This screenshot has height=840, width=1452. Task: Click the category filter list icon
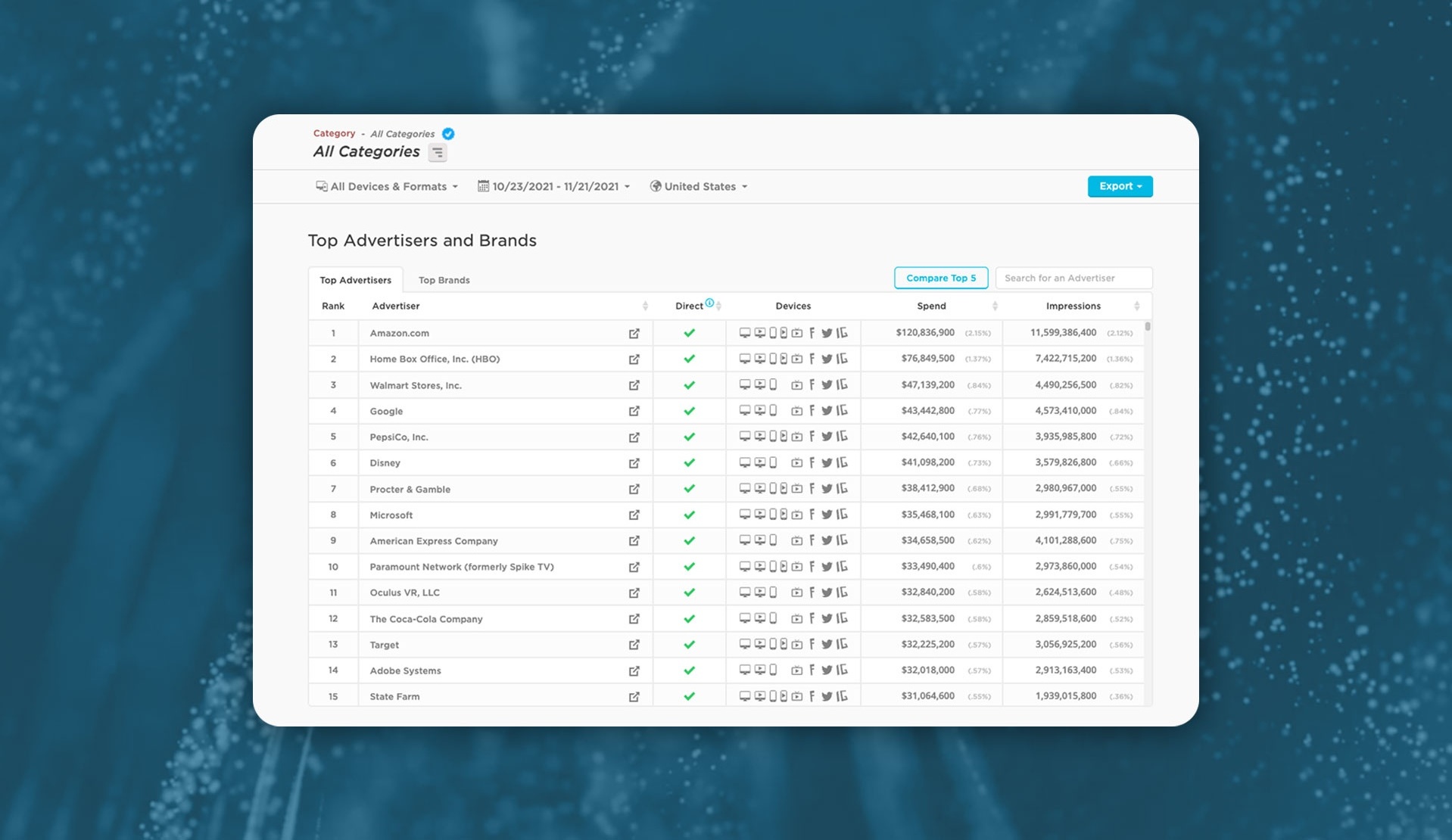coord(438,153)
